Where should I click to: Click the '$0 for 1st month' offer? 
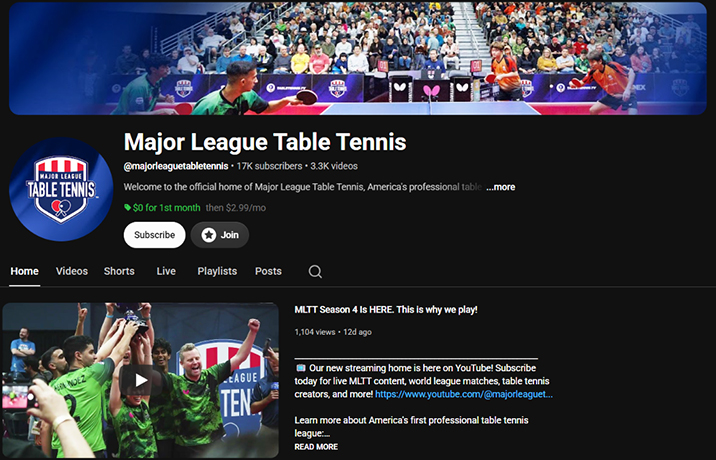coord(162,208)
